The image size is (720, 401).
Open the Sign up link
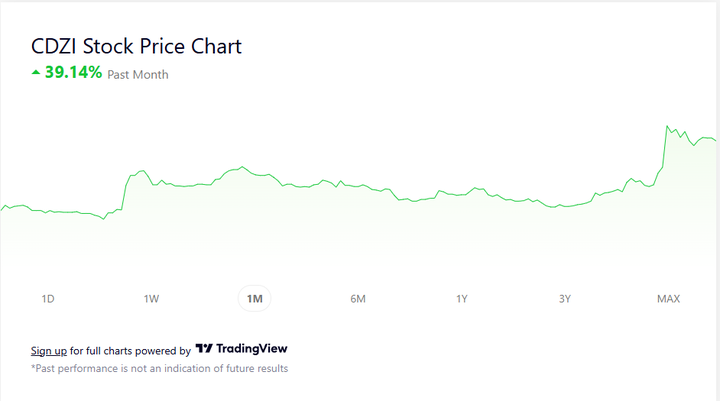click(x=49, y=351)
